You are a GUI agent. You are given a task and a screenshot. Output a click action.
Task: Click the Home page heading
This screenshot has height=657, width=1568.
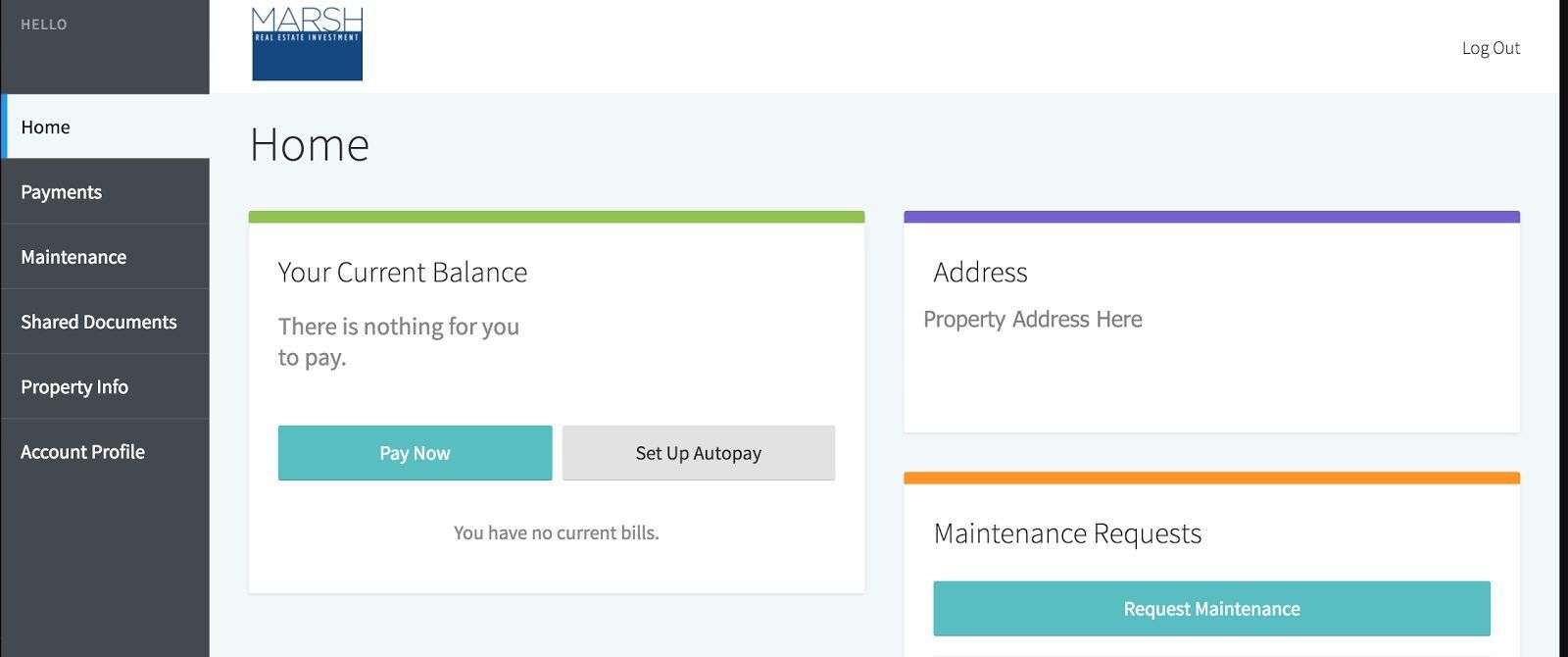310,144
